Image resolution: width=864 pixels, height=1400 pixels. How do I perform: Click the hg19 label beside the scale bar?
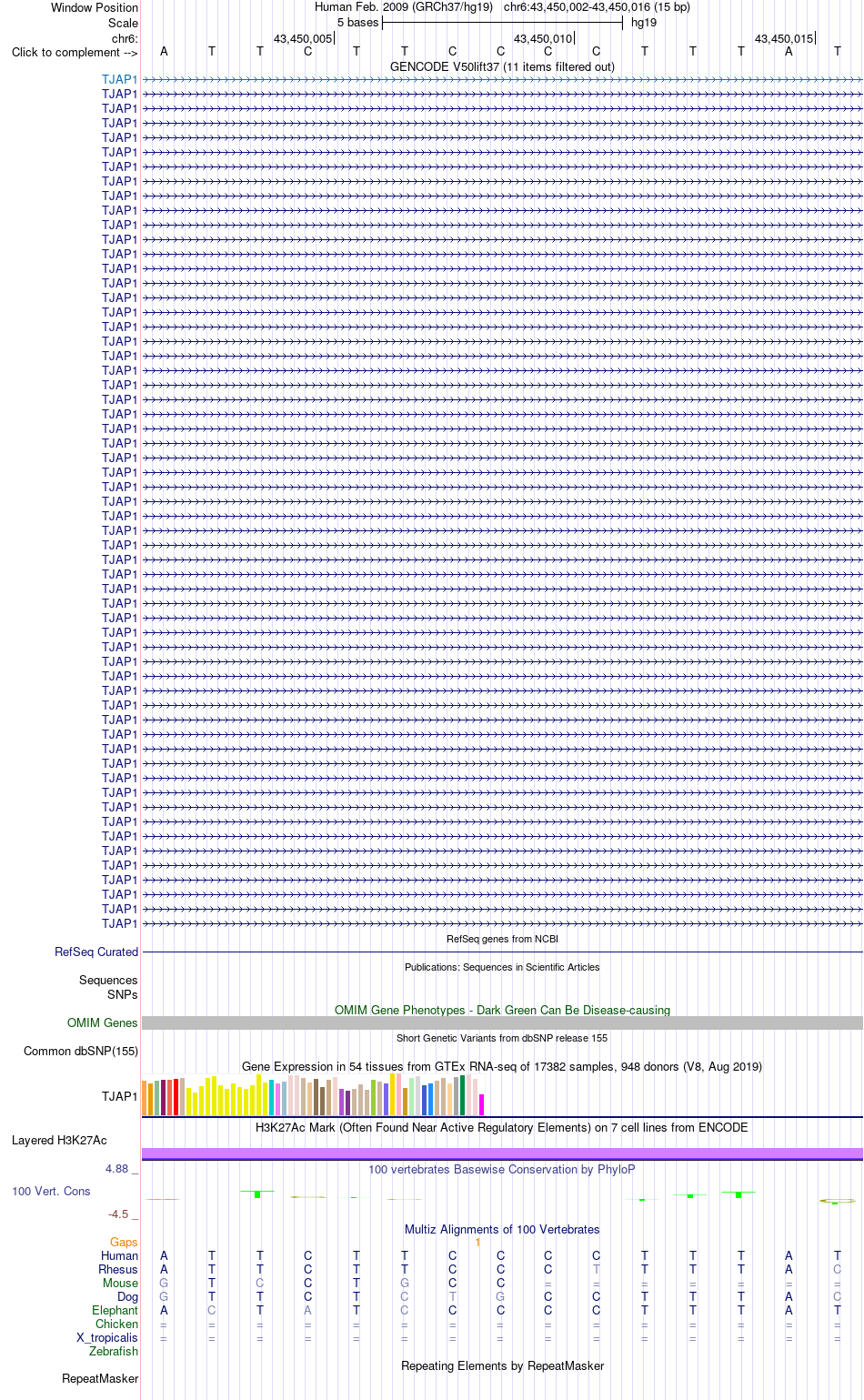coord(644,23)
